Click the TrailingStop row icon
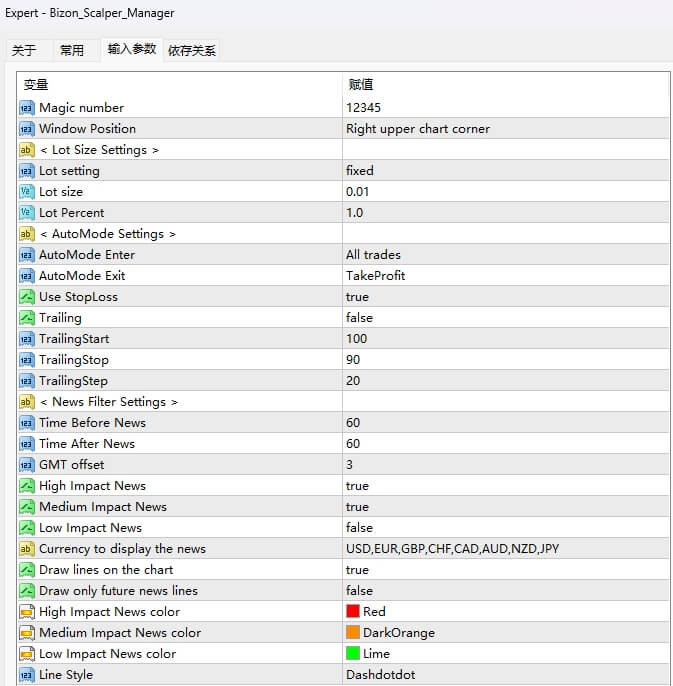 (27, 360)
